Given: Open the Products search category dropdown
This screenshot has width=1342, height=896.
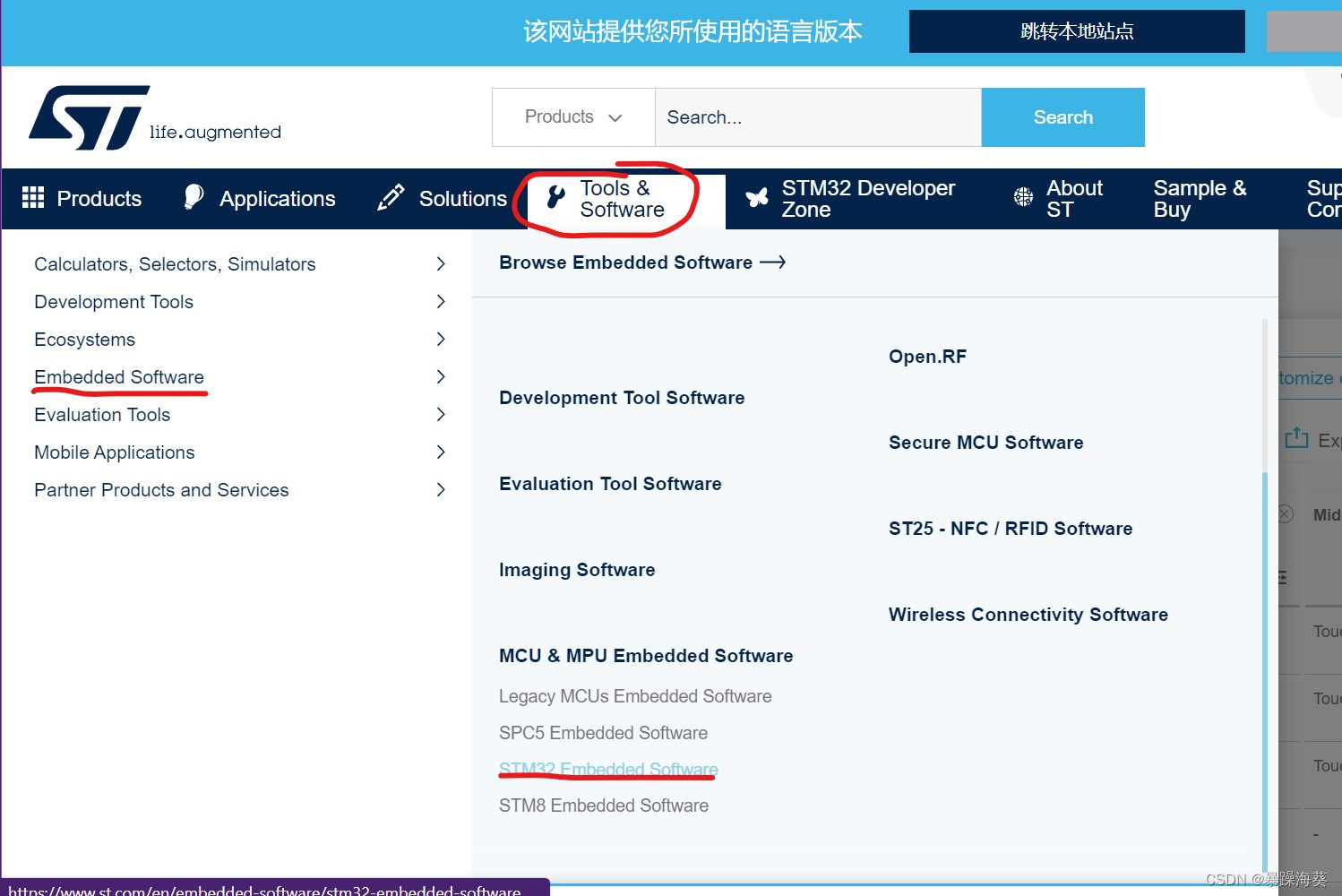Looking at the screenshot, I should click(x=573, y=117).
